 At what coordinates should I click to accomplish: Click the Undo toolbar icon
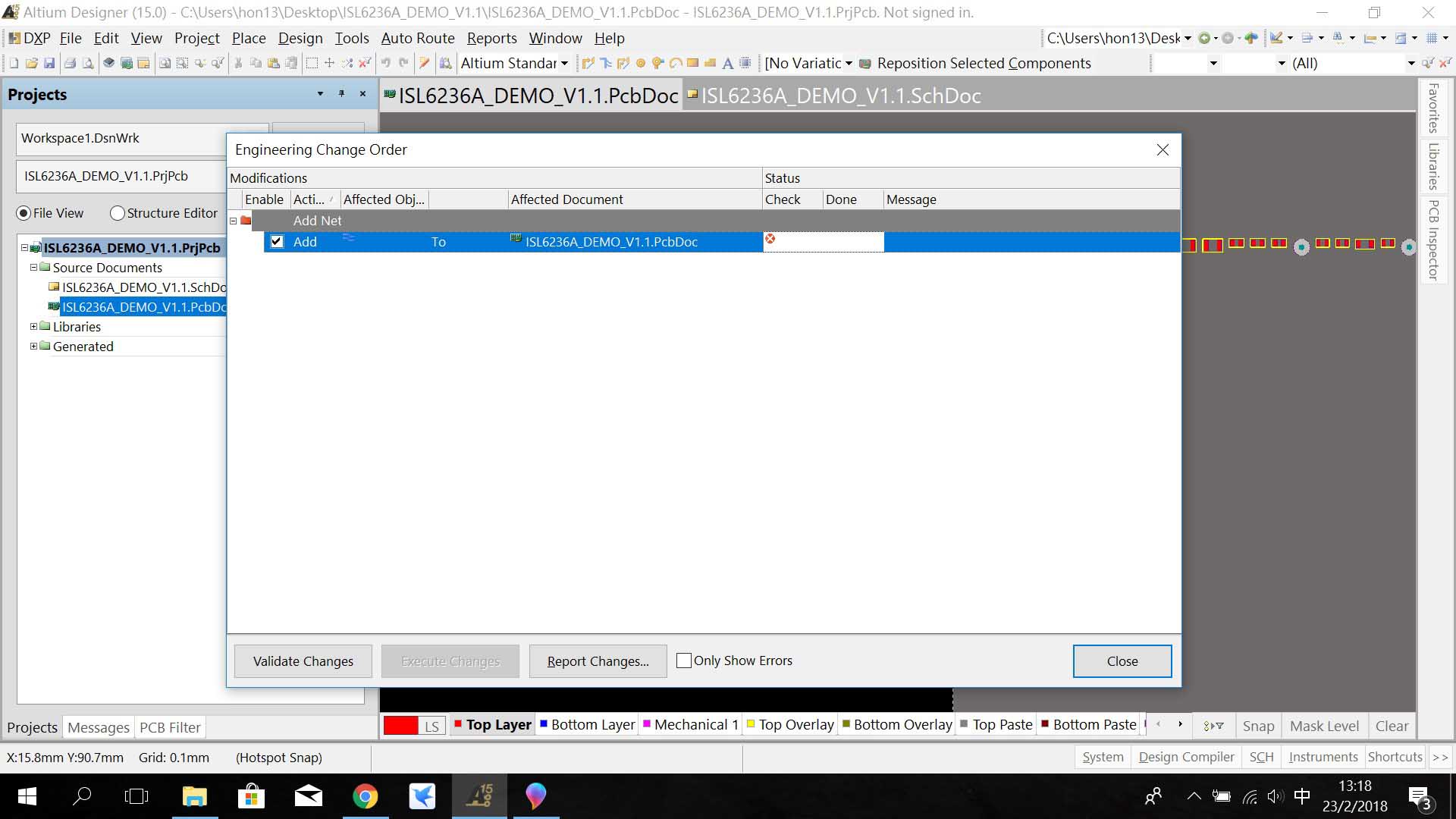[x=386, y=64]
